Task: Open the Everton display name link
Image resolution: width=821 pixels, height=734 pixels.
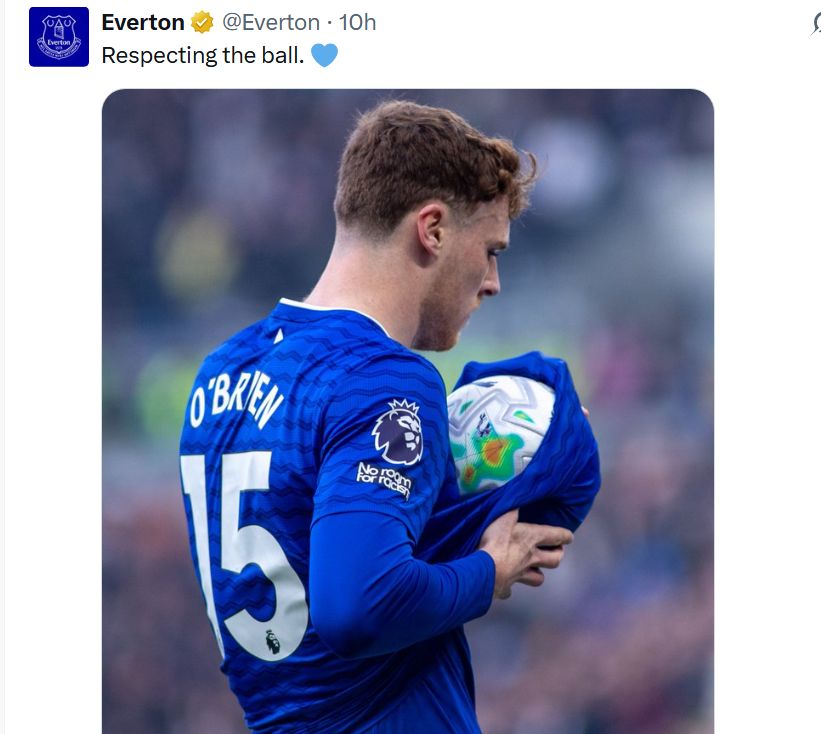Action: coord(143,22)
